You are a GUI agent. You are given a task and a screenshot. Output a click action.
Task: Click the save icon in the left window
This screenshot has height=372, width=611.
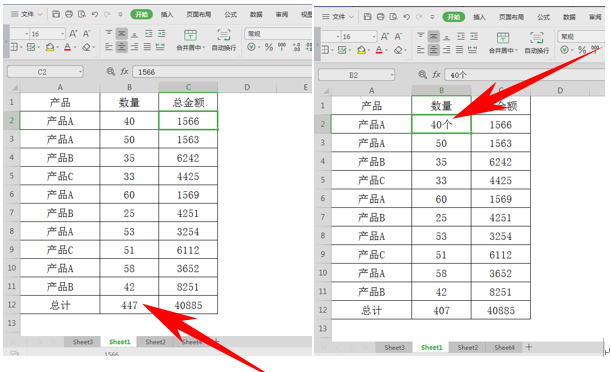point(56,14)
